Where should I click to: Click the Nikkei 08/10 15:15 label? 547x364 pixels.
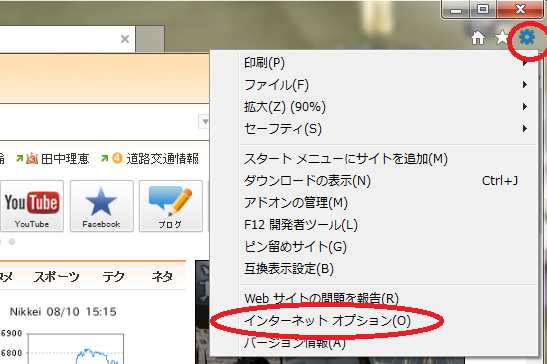pyautogui.click(x=63, y=312)
